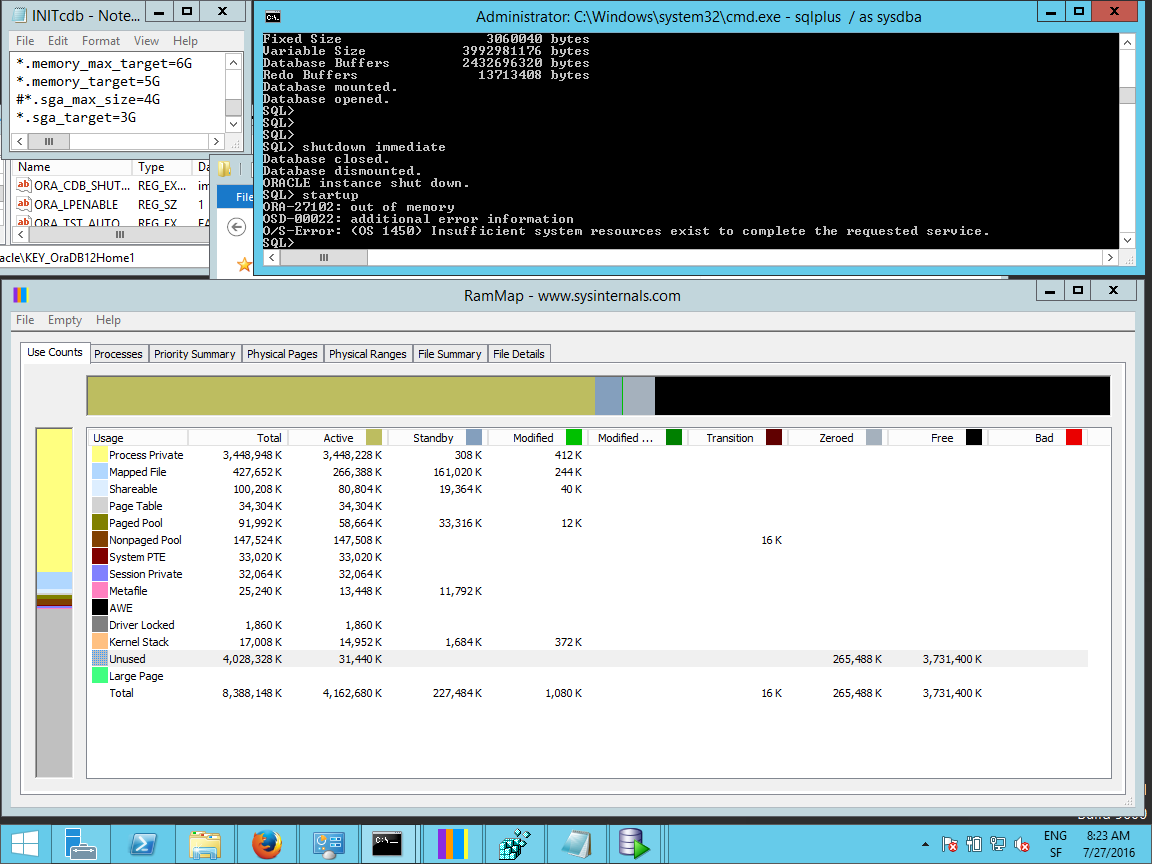Click the cmd window horizontal scroll right arrow
The width and height of the screenshot is (1152, 864).
pyautogui.click(x=1110, y=257)
